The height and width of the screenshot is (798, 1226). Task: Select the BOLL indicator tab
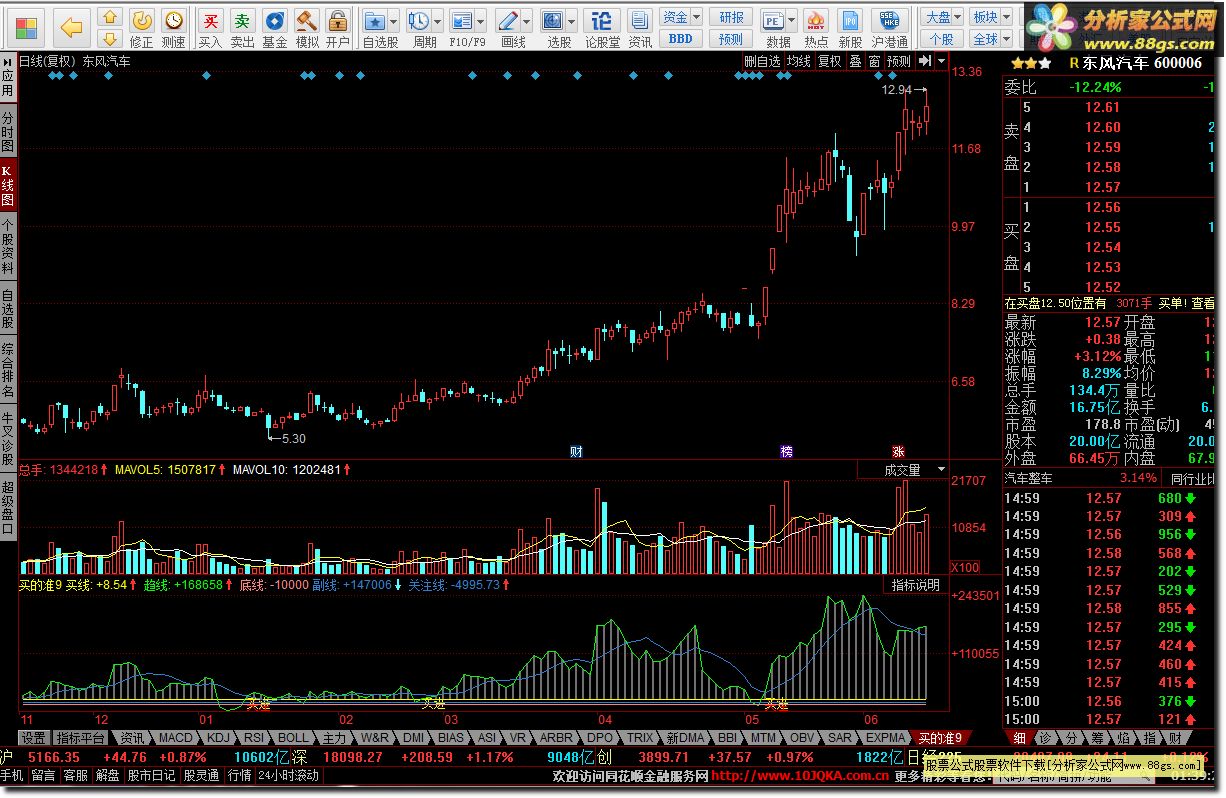(x=294, y=738)
